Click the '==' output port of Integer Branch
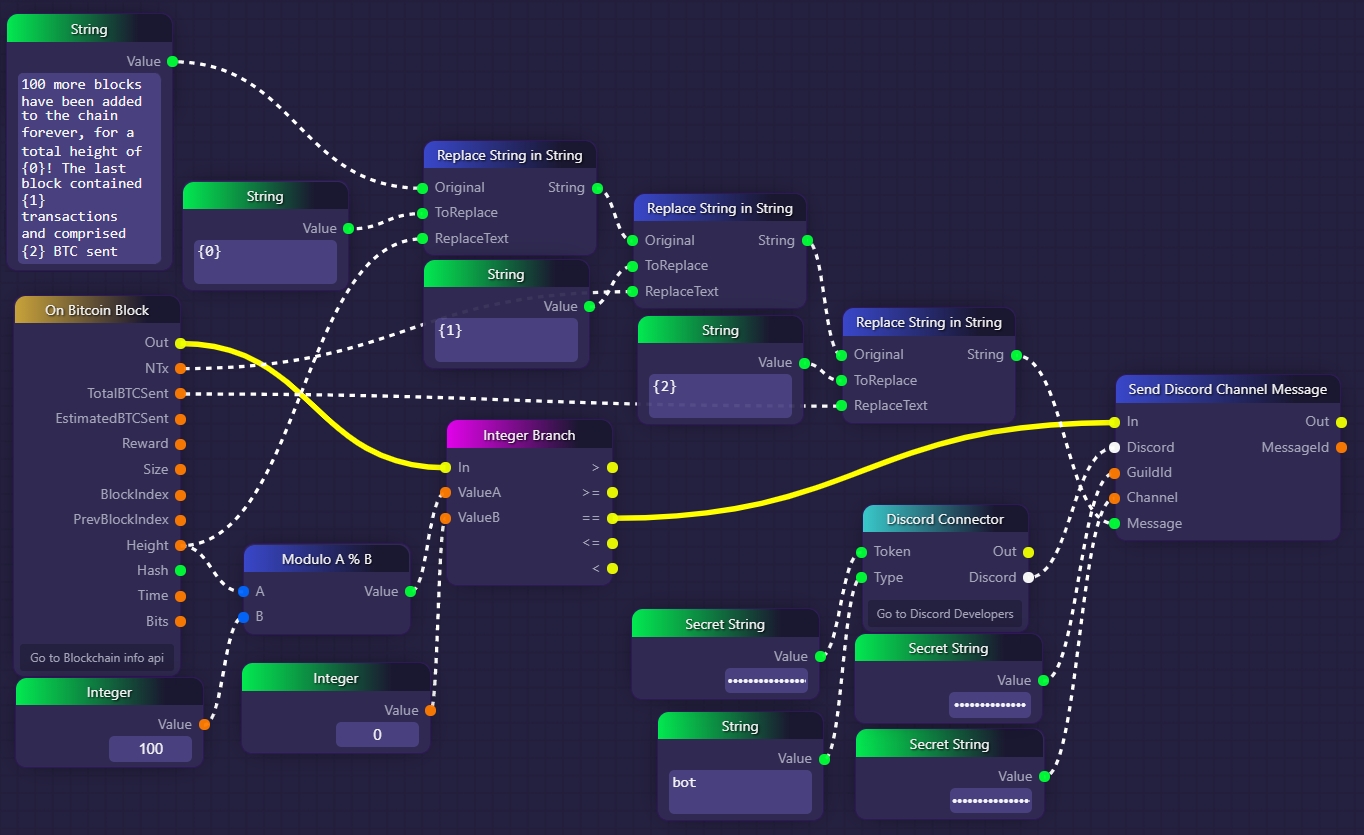The height and width of the screenshot is (835, 1364). (x=612, y=518)
